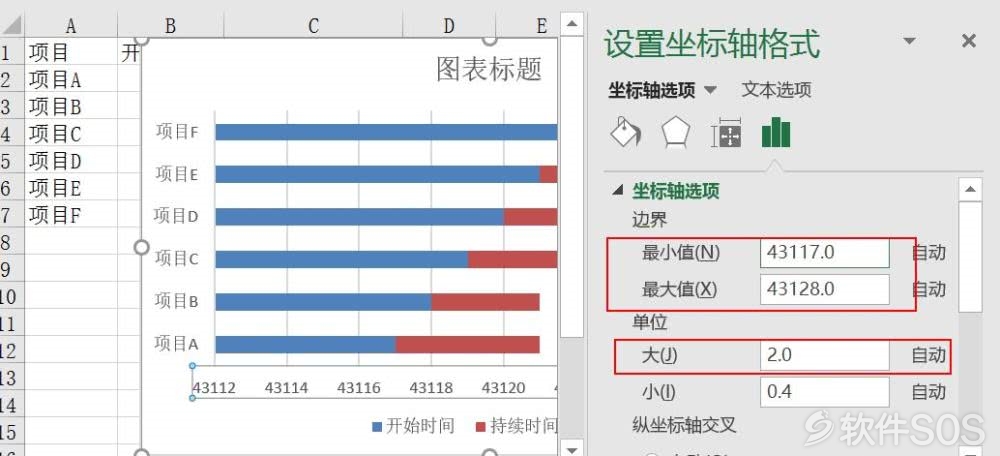Click the Select All corner triangle
The width and height of the screenshot is (1000, 456).
(12, 26)
